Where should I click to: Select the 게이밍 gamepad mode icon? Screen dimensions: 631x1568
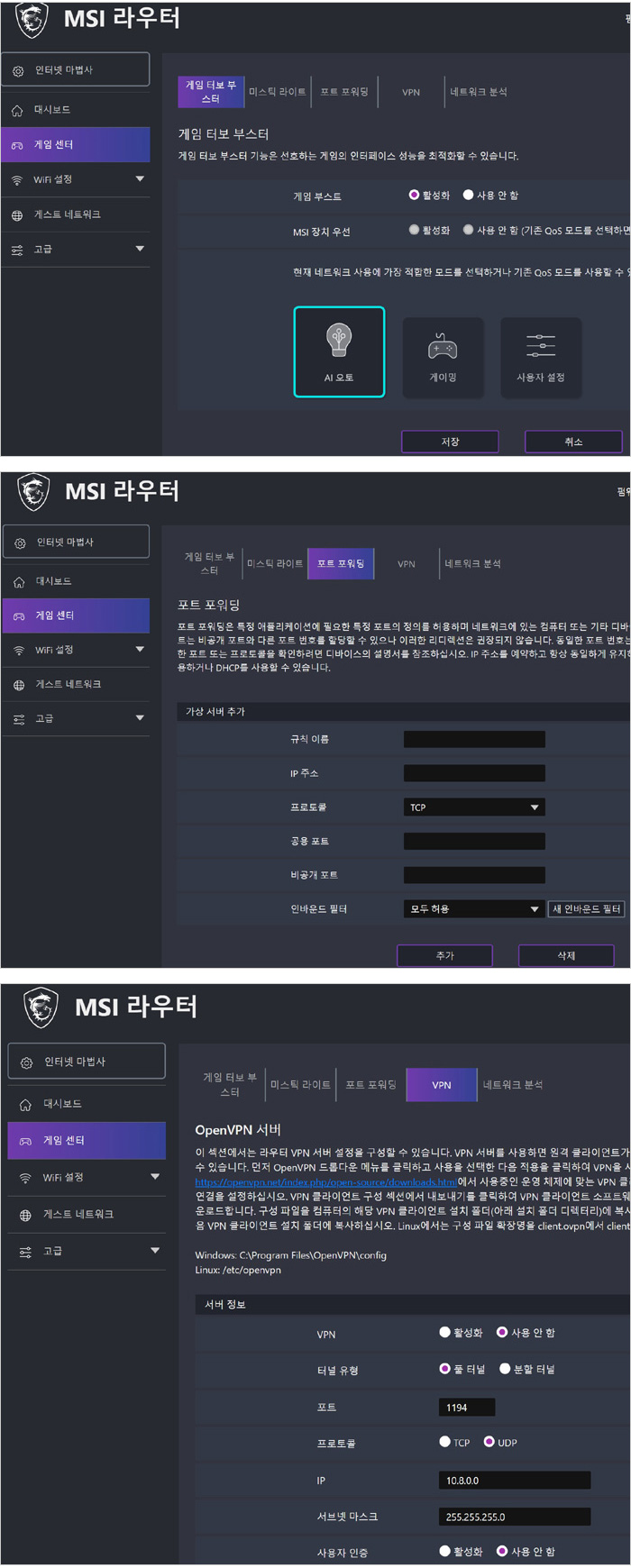point(443,347)
